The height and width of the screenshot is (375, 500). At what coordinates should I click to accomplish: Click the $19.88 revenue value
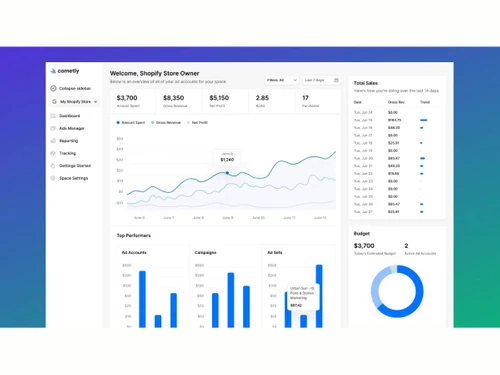pos(394,174)
